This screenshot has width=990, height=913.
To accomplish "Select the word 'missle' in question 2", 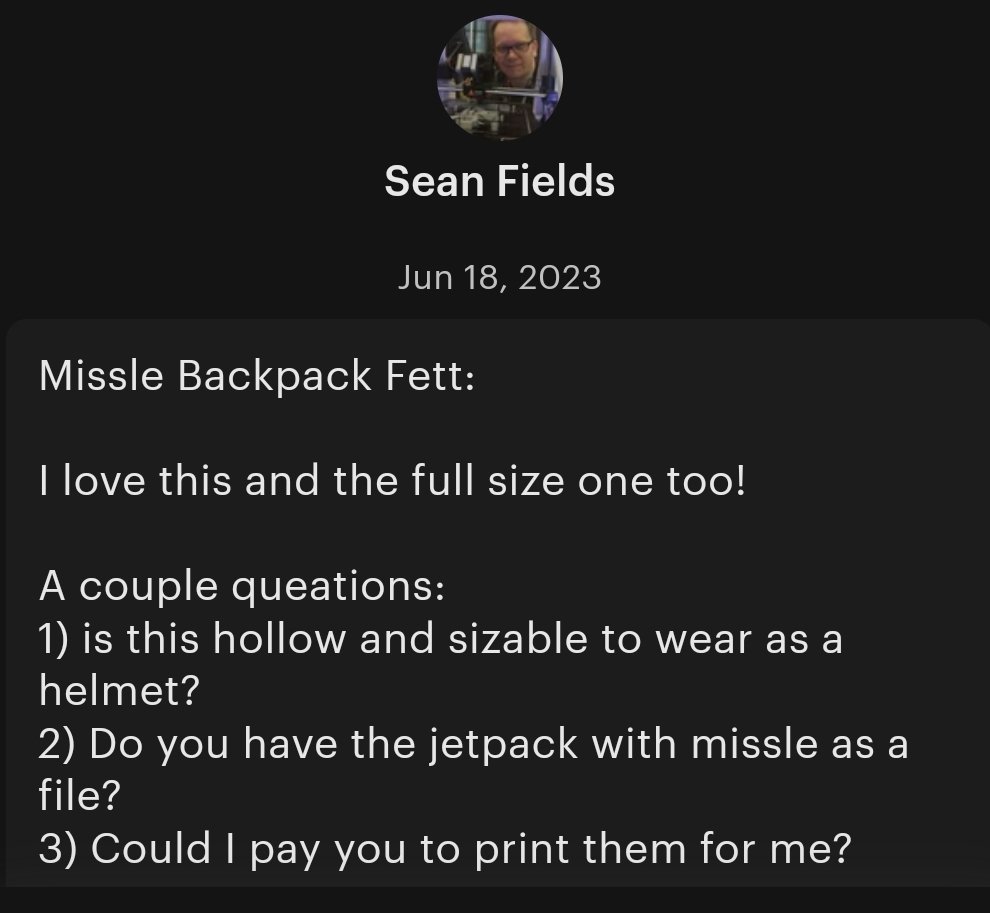I will pos(753,743).
